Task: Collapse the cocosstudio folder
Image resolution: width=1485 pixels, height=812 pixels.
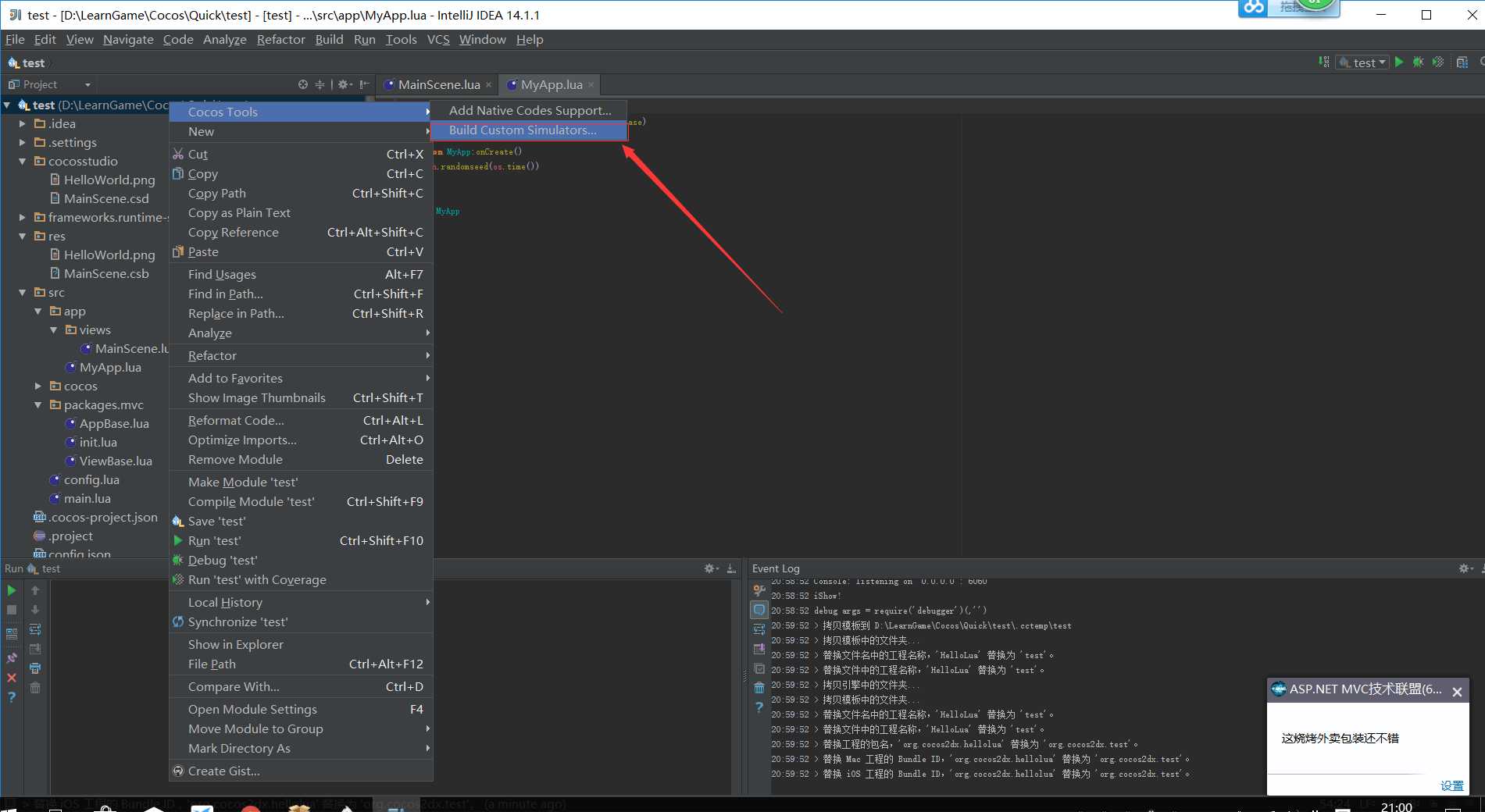Action: coord(22,161)
